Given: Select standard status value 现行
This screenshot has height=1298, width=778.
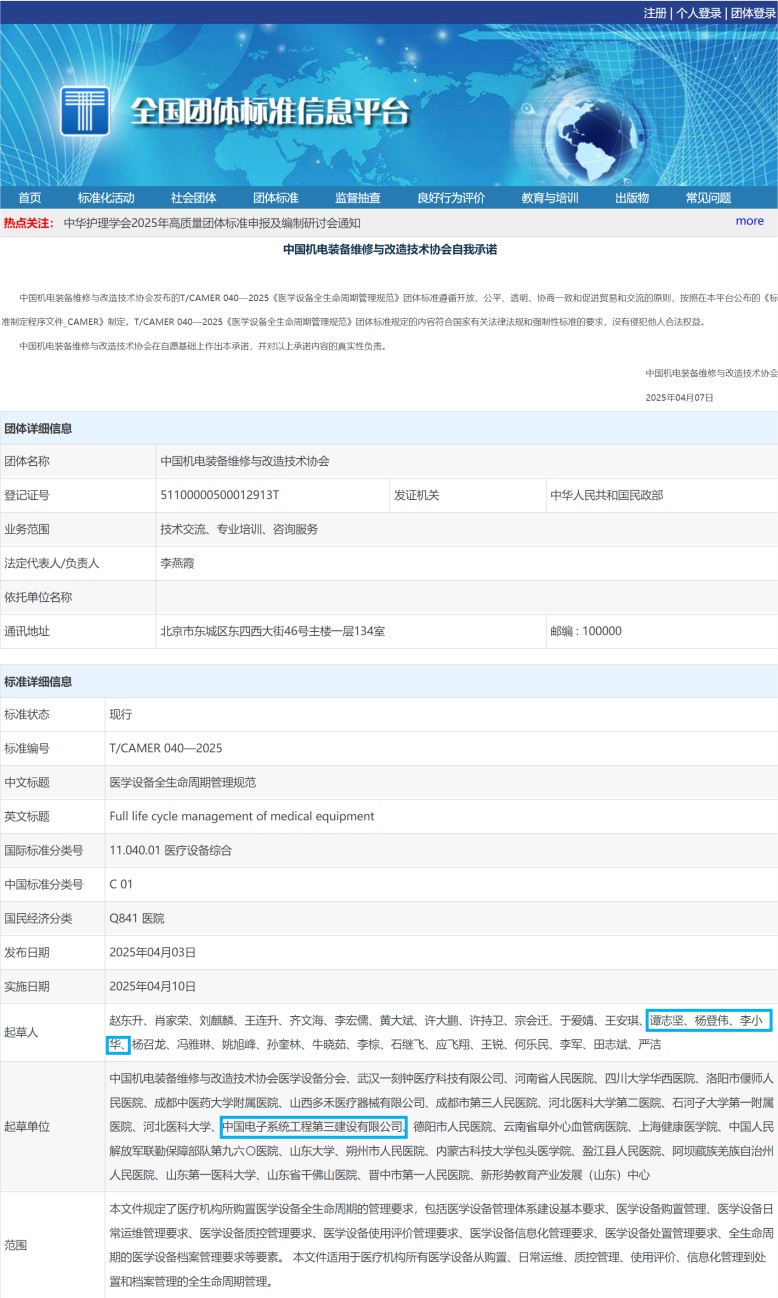Looking at the screenshot, I should tap(120, 715).
